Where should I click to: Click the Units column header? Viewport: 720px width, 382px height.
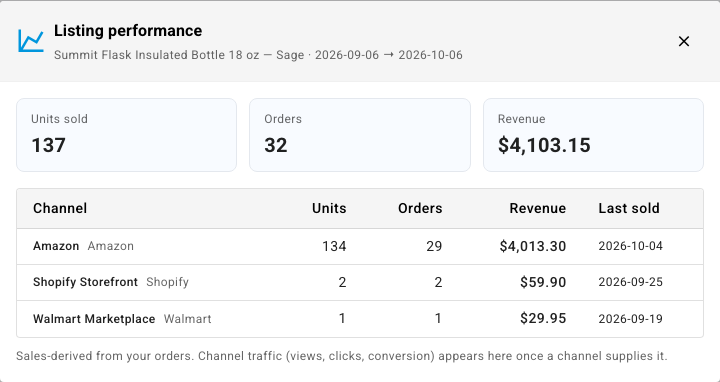(x=329, y=208)
